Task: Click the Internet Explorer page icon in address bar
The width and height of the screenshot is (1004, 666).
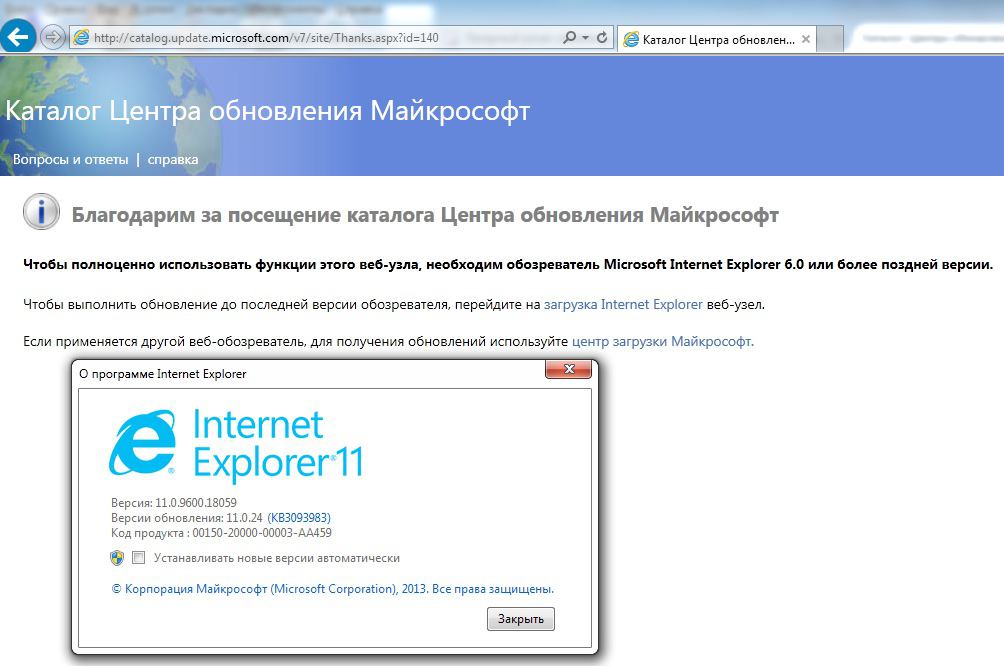Action: [81, 38]
